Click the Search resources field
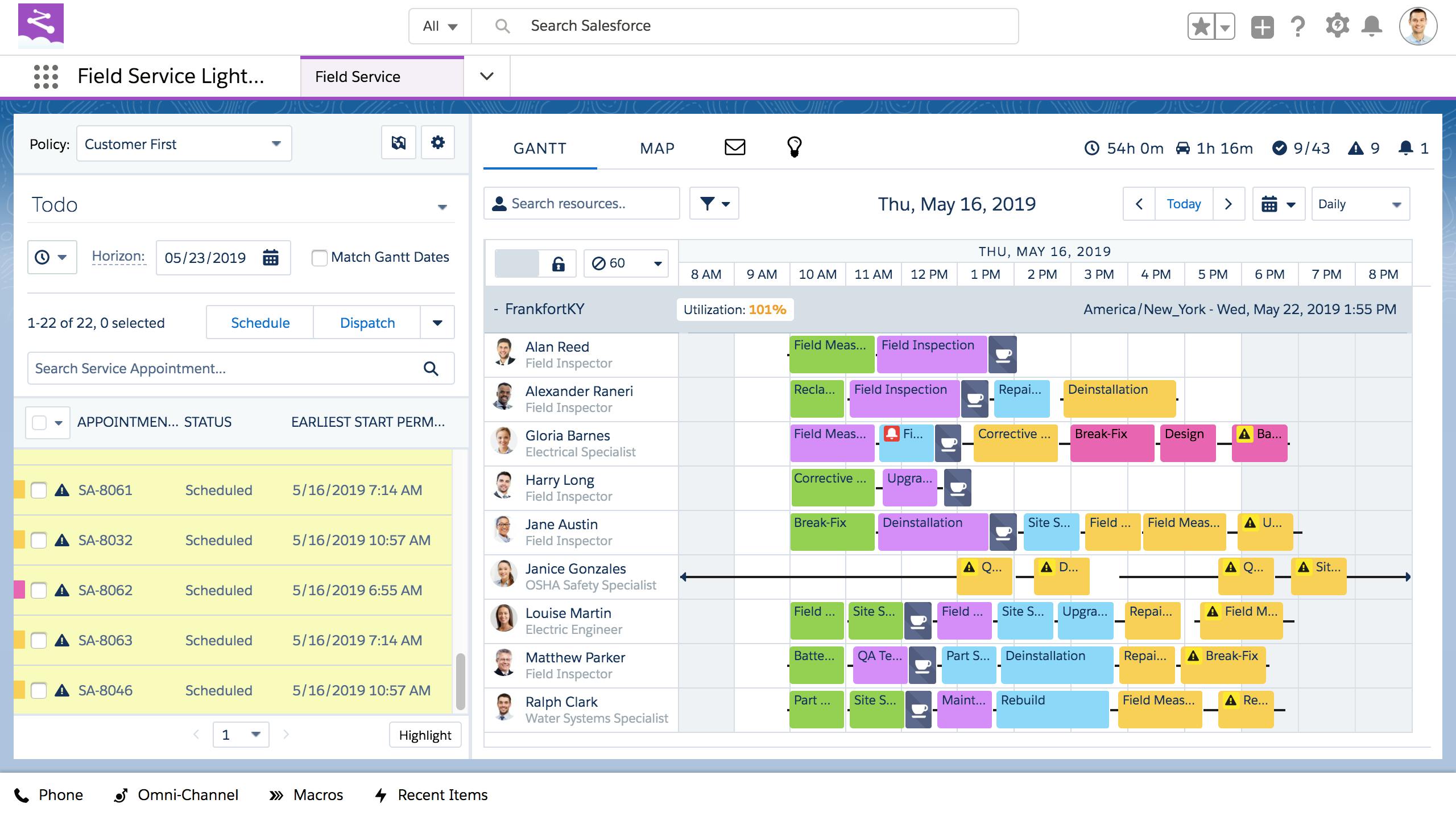The width and height of the screenshot is (1456, 816). [582, 204]
